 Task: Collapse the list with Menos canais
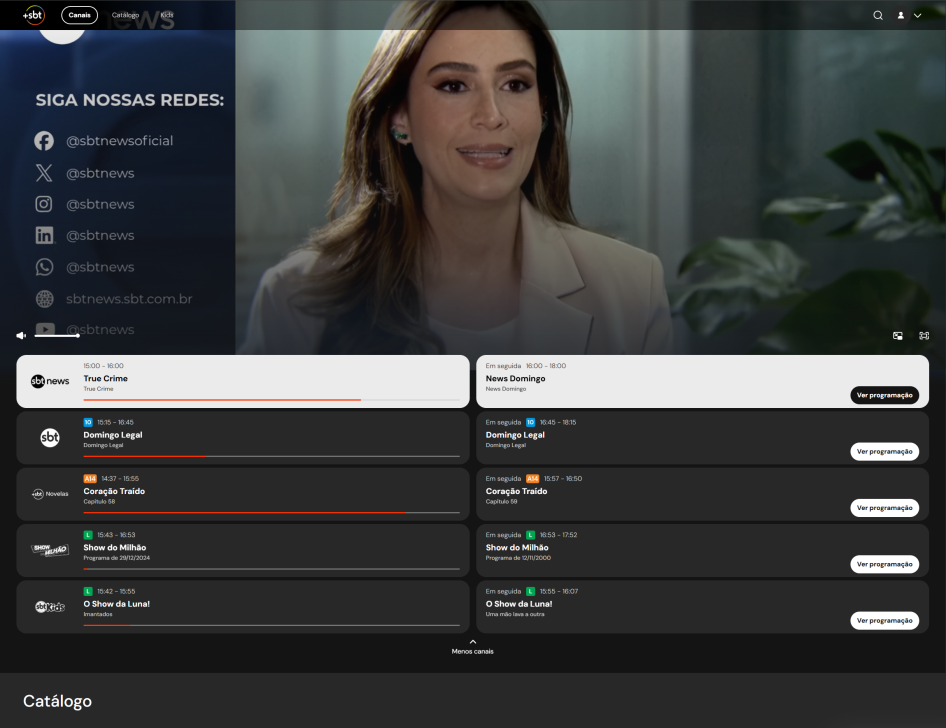click(x=472, y=647)
